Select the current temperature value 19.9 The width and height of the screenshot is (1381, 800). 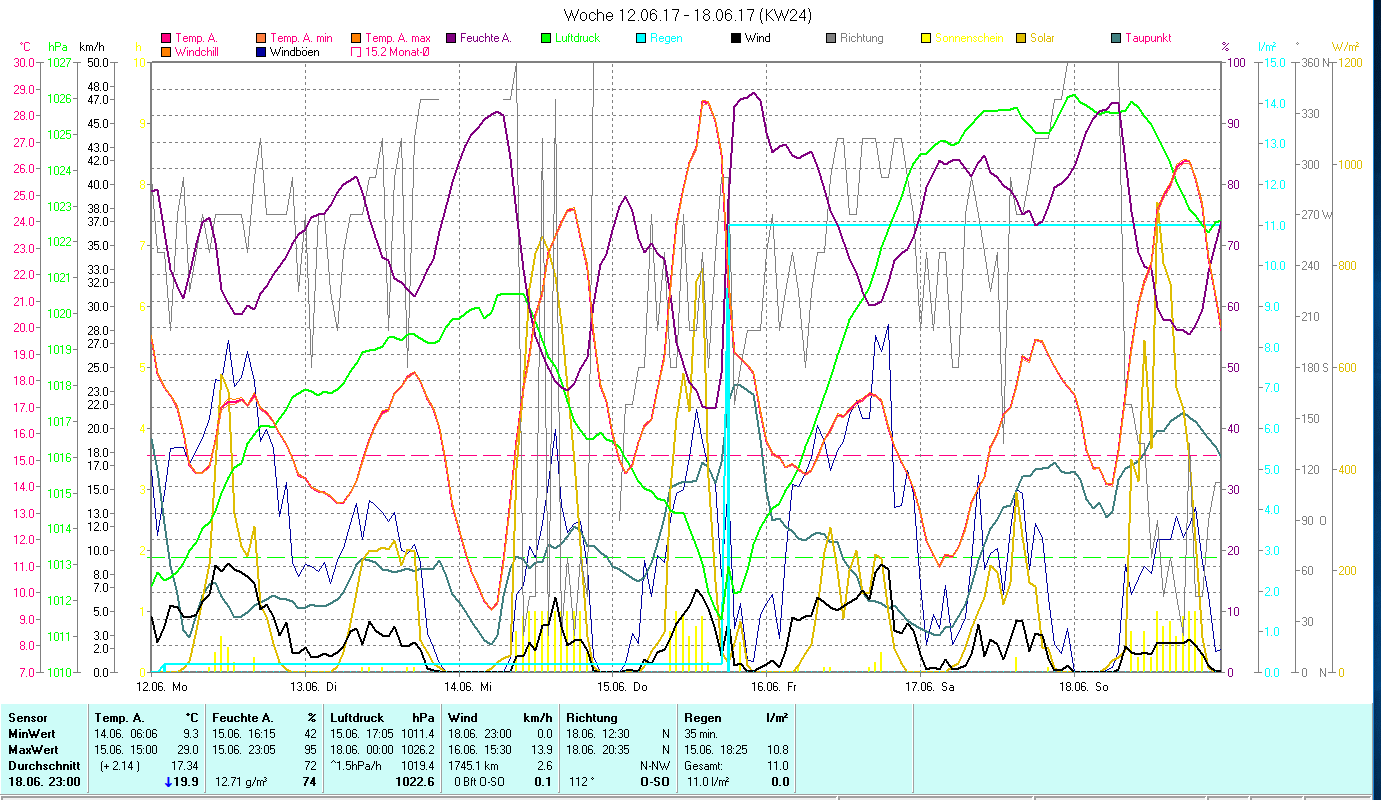pos(187,783)
